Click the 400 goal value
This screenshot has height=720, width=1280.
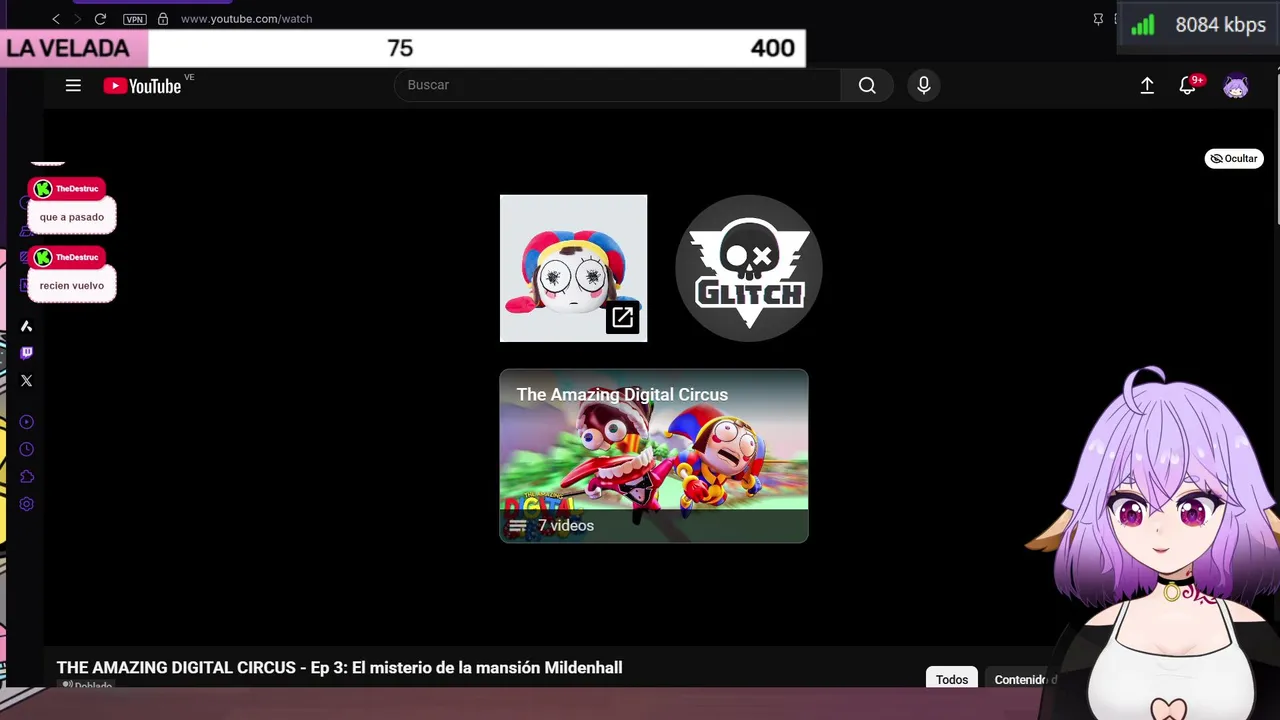[x=773, y=48]
